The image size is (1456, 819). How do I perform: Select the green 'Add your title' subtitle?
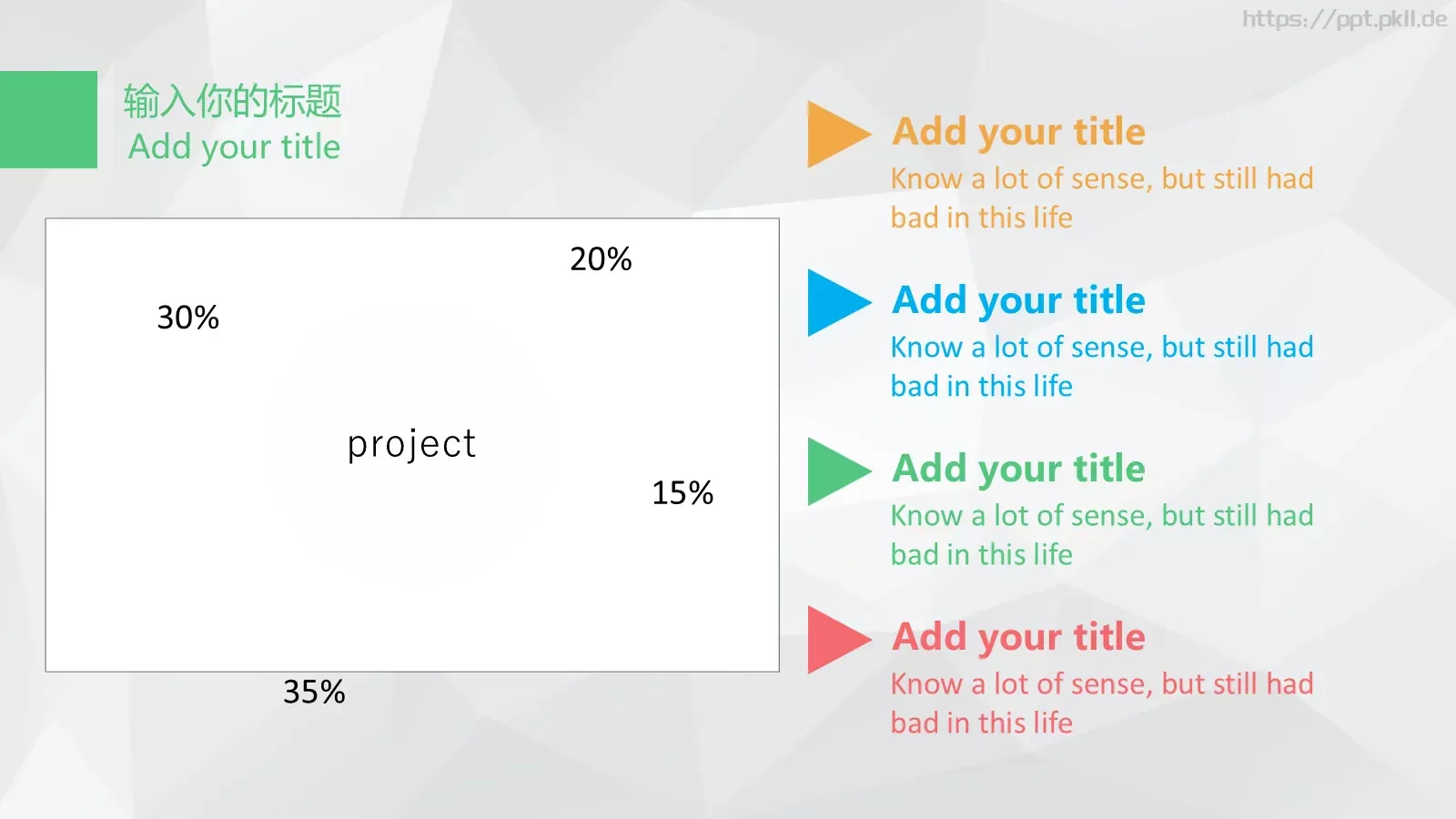(234, 147)
